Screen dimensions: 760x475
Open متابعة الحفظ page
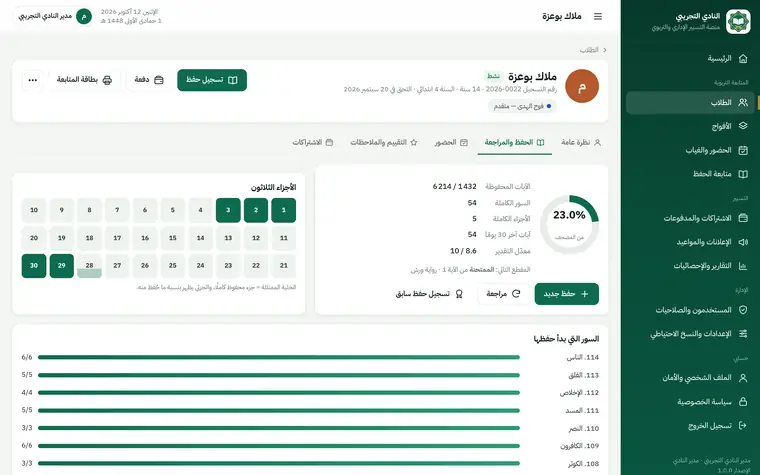(x=690, y=174)
